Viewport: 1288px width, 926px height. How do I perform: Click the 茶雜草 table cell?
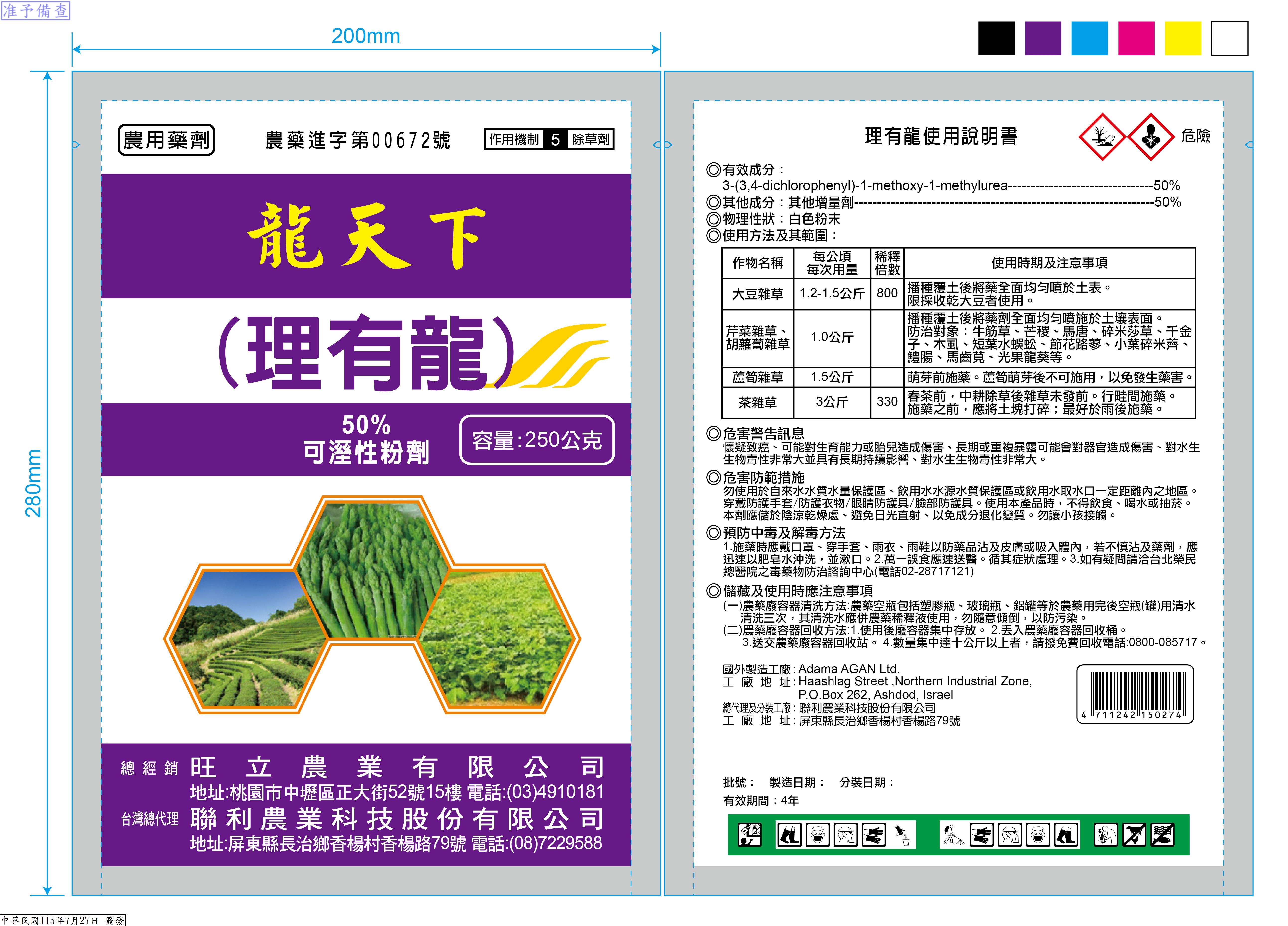tap(758, 403)
